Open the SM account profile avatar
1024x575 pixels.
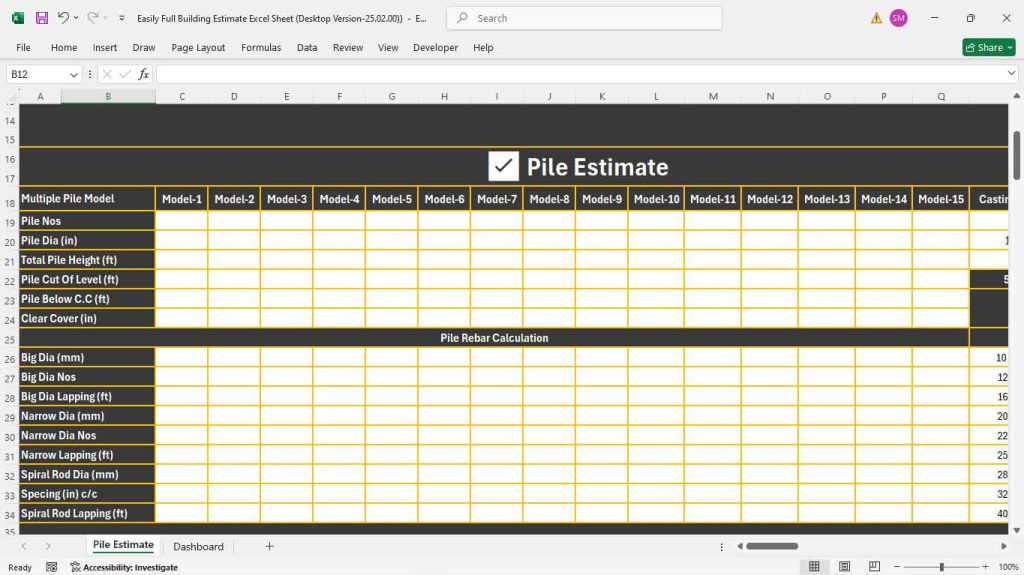tap(899, 18)
